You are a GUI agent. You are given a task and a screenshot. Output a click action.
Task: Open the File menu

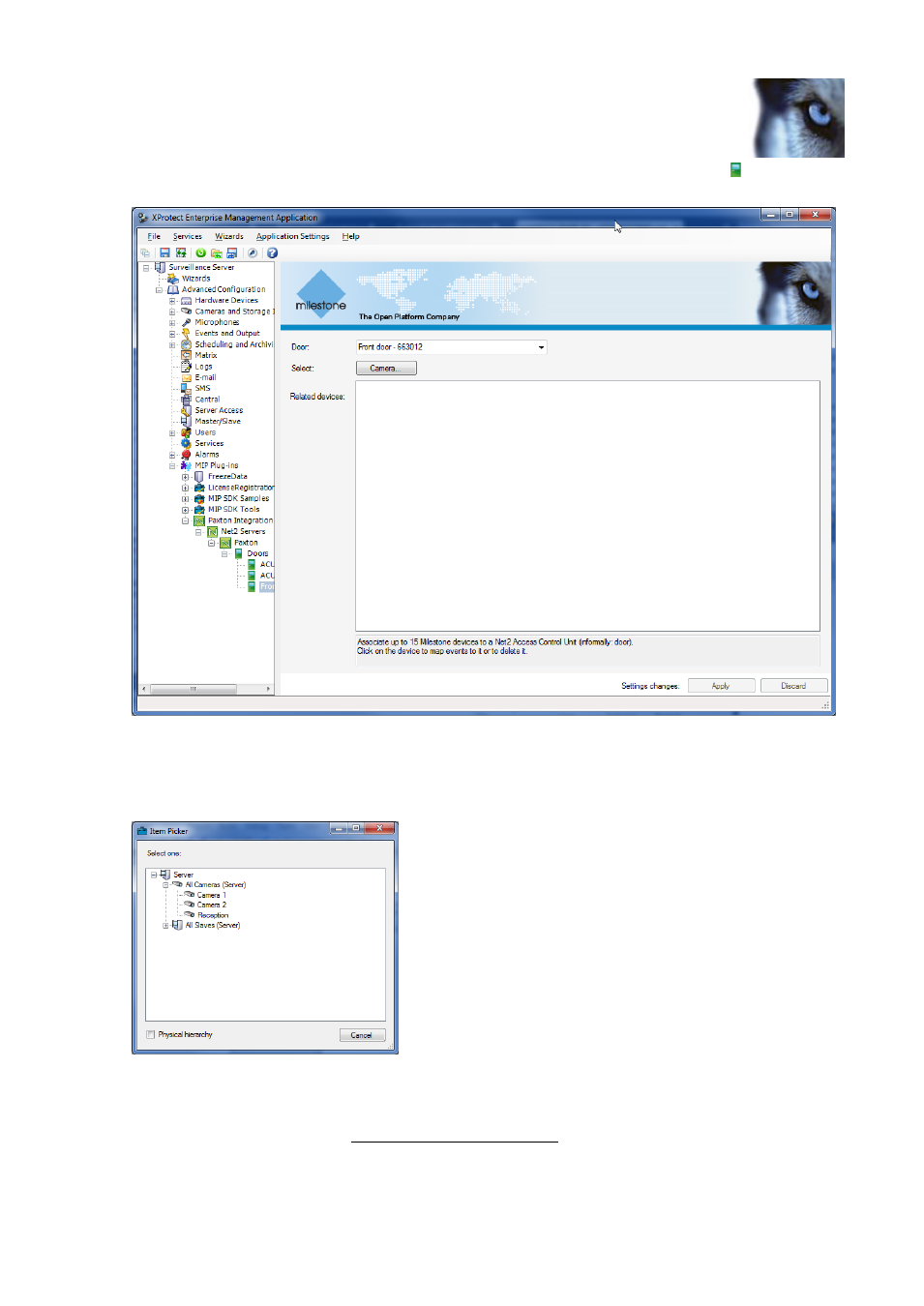pyautogui.click(x=154, y=237)
